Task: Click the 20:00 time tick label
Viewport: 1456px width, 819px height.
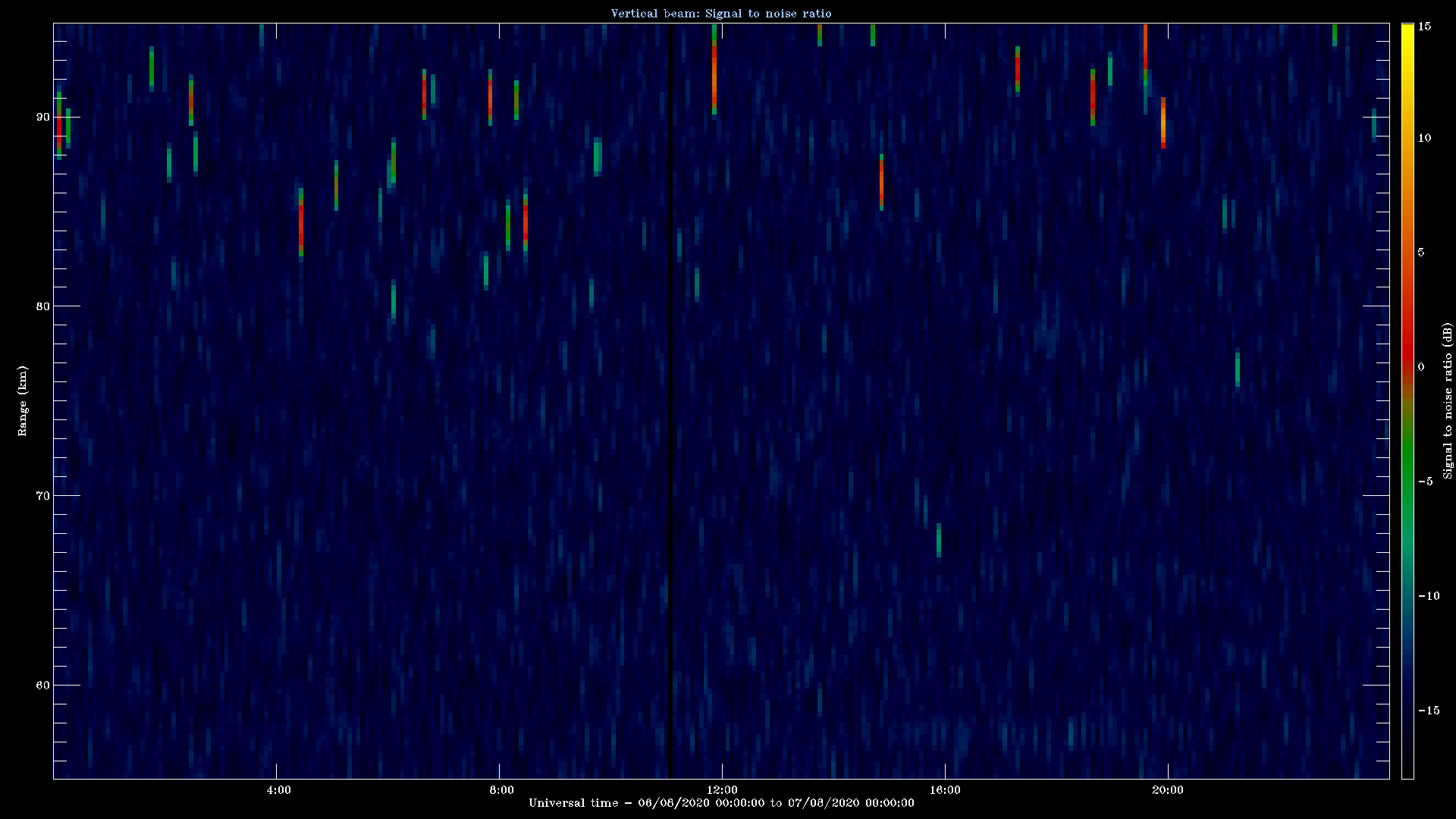Action: (x=1167, y=790)
